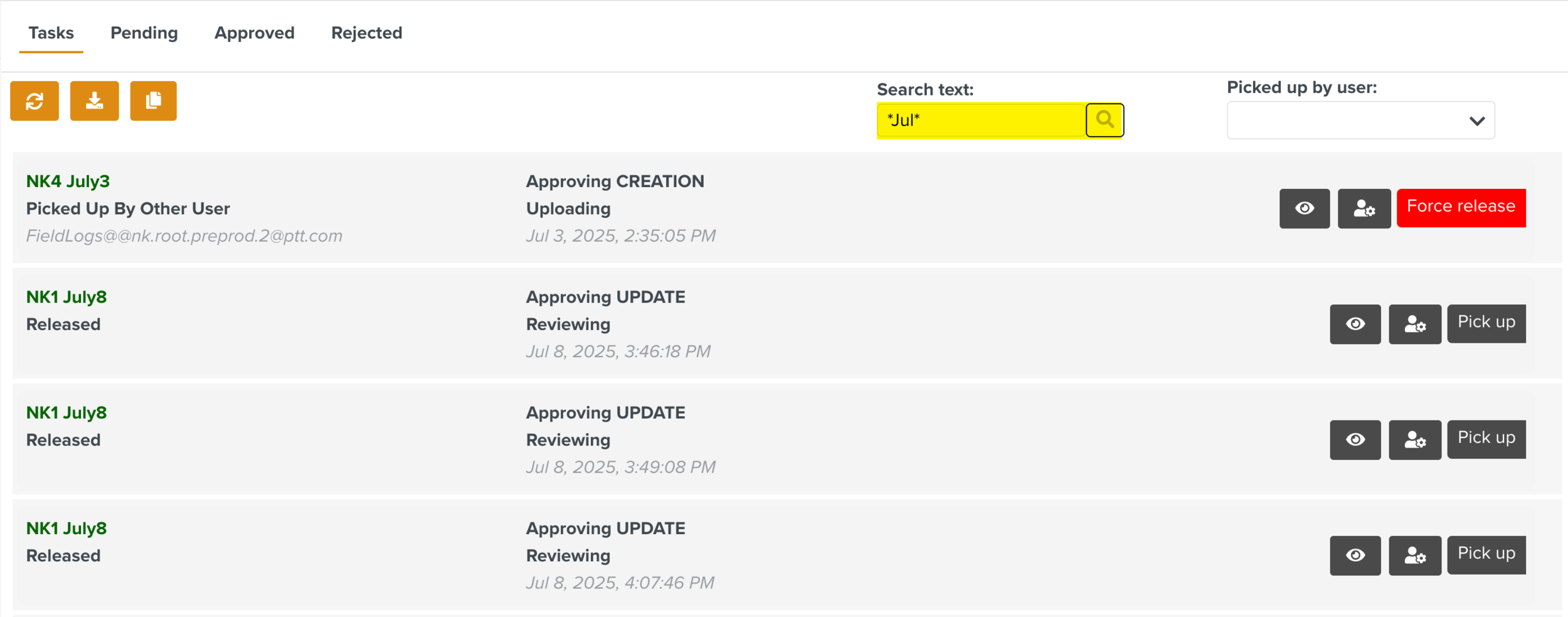View the task dated 4:07:46 PM
1568x617 pixels.
click(x=1355, y=555)
